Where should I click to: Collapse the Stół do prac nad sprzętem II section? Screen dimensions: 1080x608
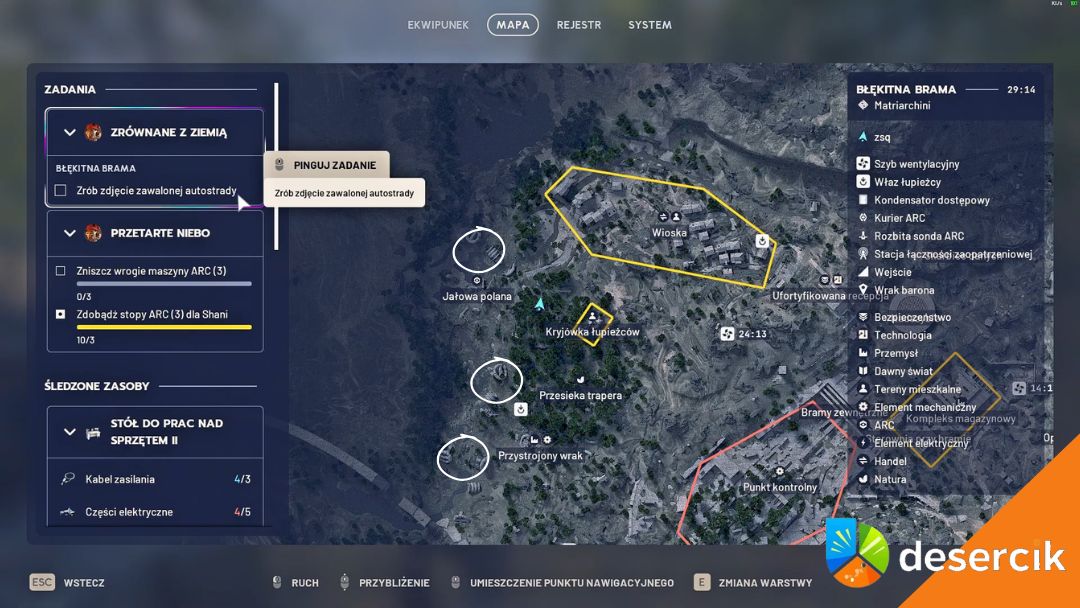coord(70,432)
